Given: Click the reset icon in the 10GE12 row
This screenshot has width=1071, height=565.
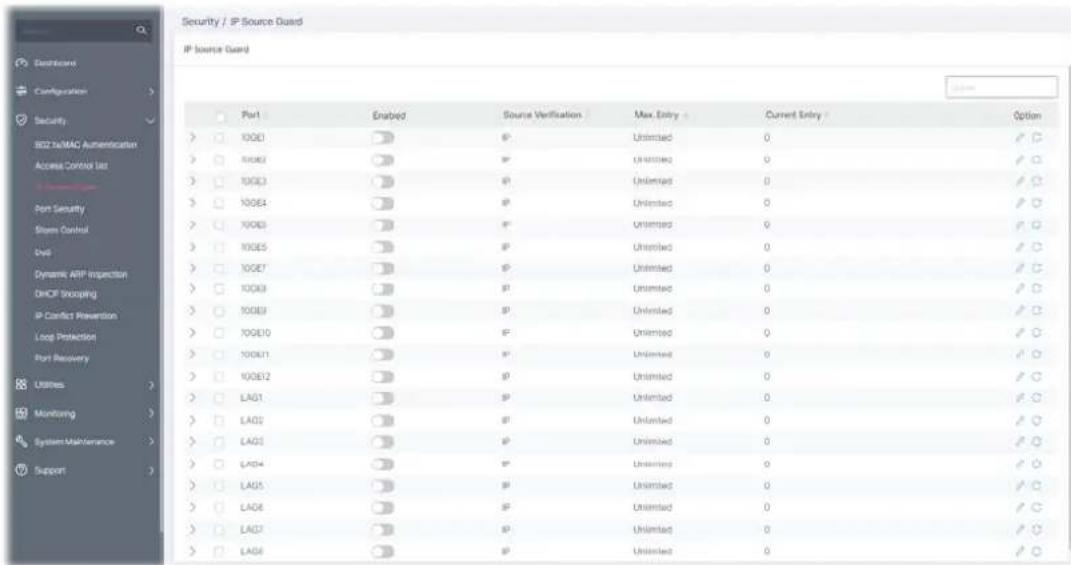Looking at the screenshot, I should pyautogui.click(x=1037, y=376).
